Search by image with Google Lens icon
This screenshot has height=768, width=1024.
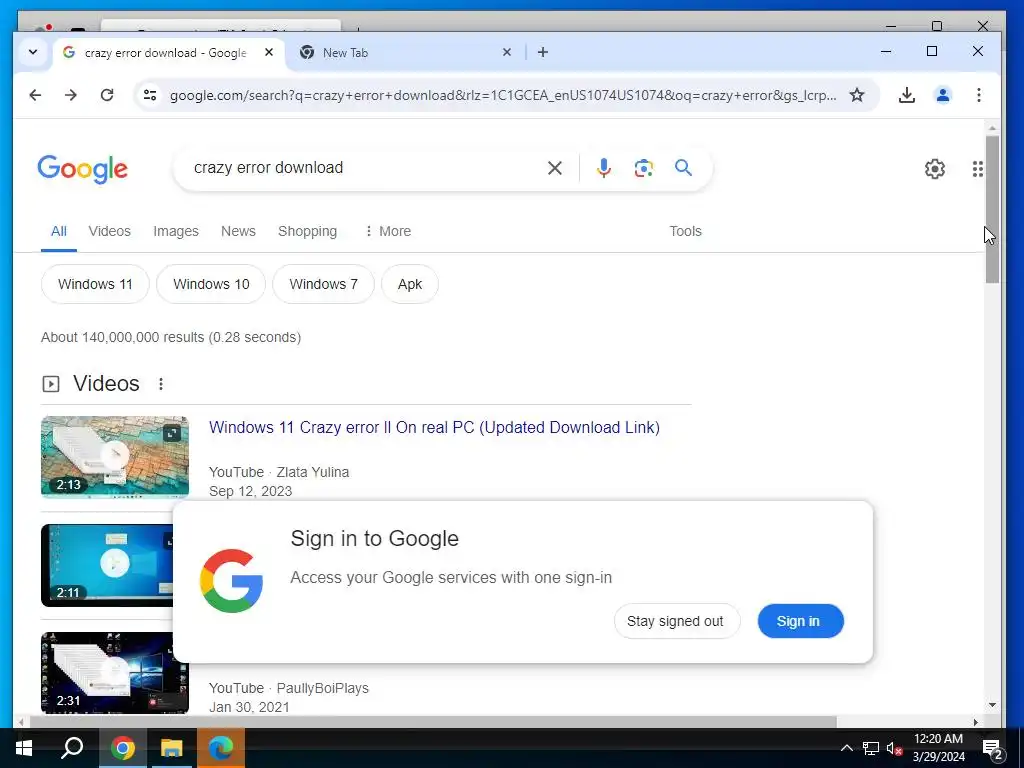pos(644,168)
